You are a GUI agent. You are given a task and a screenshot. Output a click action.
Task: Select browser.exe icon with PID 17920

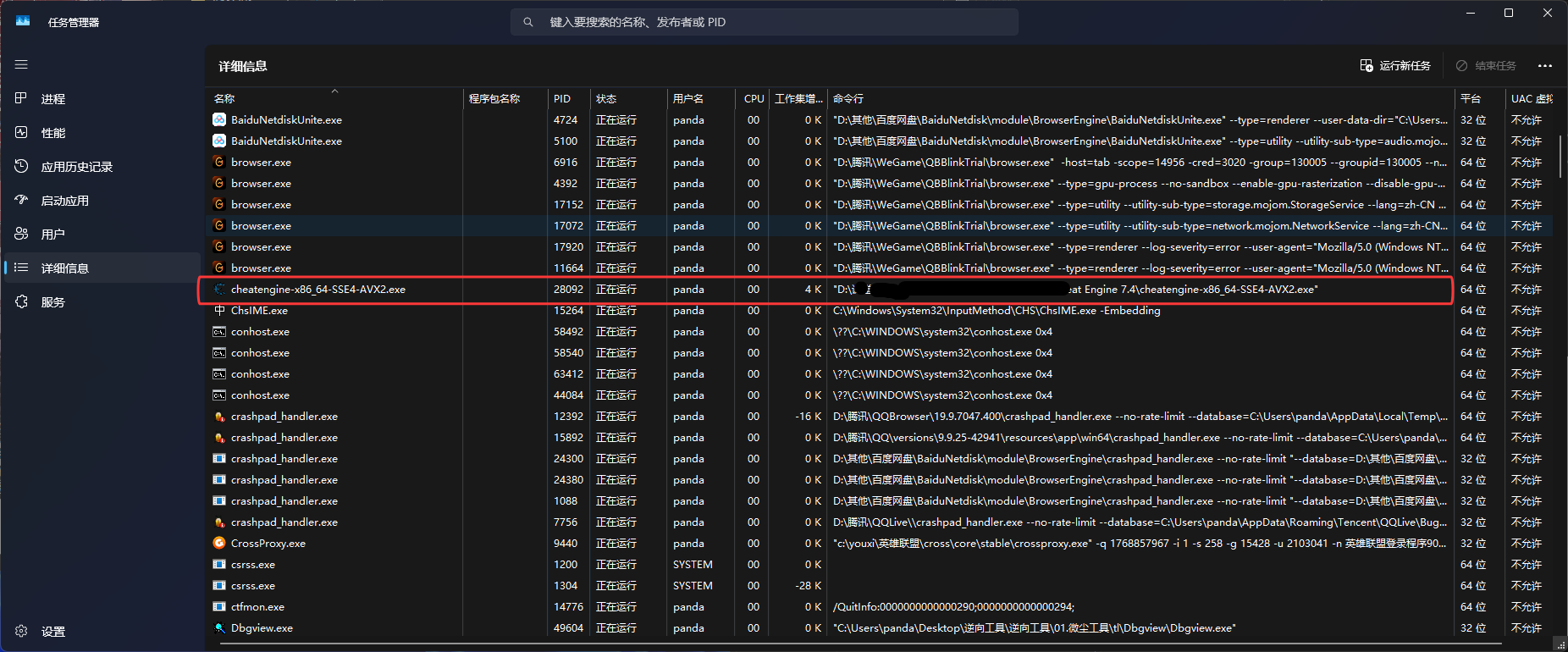pyautogui.click(x=219, y=246)
